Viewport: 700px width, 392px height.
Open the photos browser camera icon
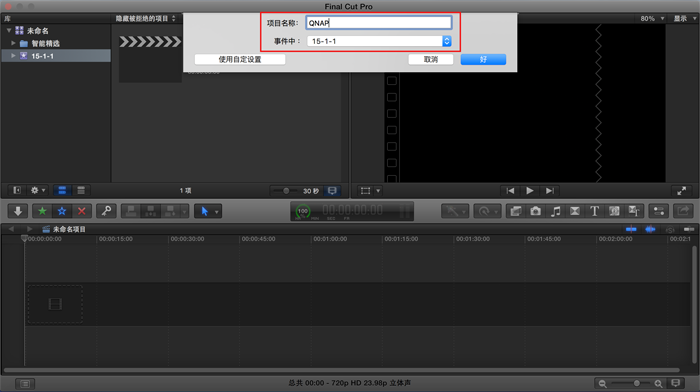(x=535, y=211)
